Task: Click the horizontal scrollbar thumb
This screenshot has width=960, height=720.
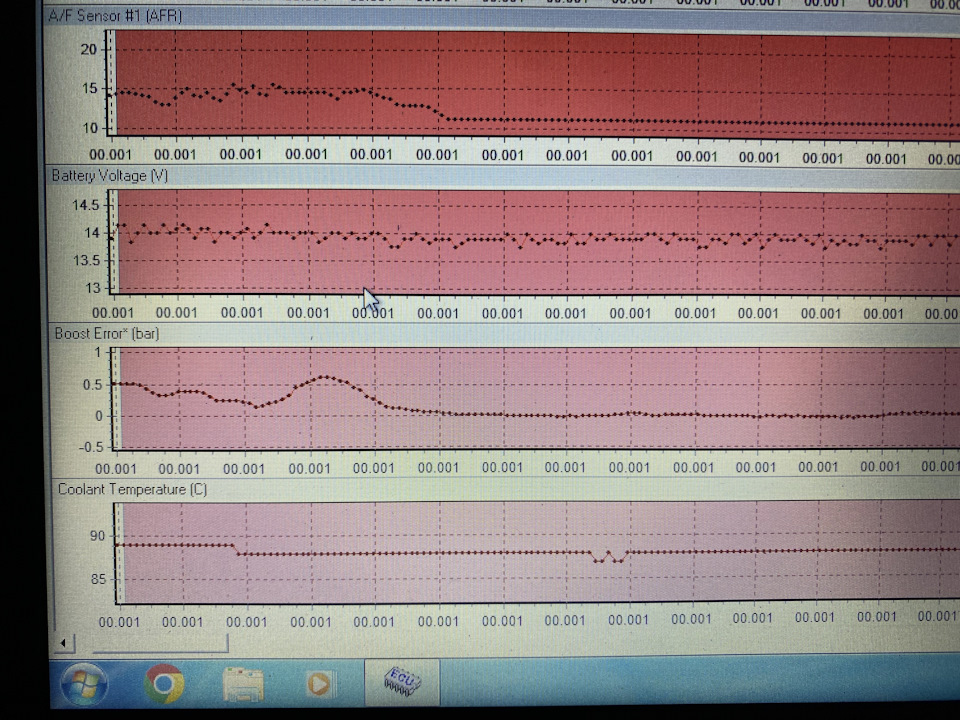Action: coord(159,643)
